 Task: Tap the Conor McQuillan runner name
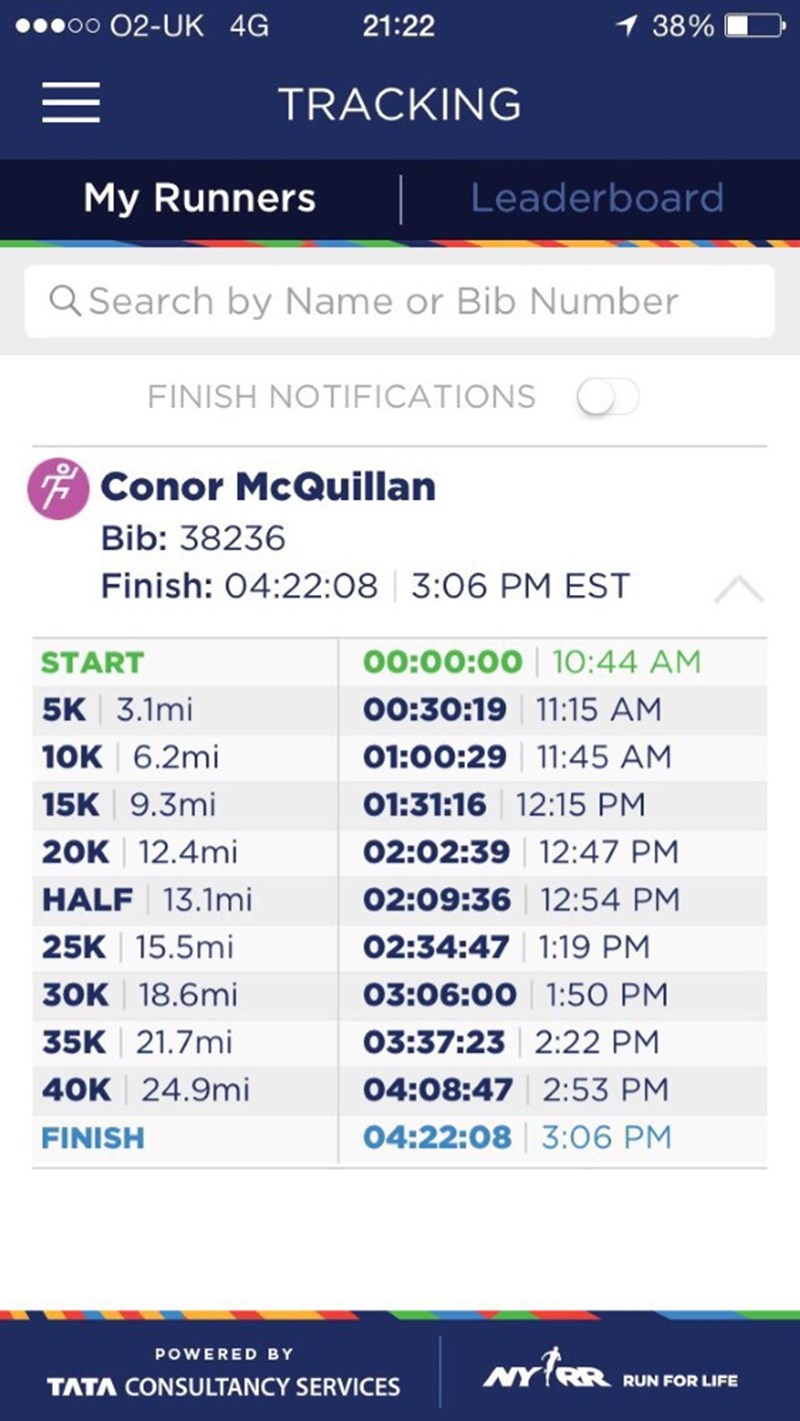268,487
